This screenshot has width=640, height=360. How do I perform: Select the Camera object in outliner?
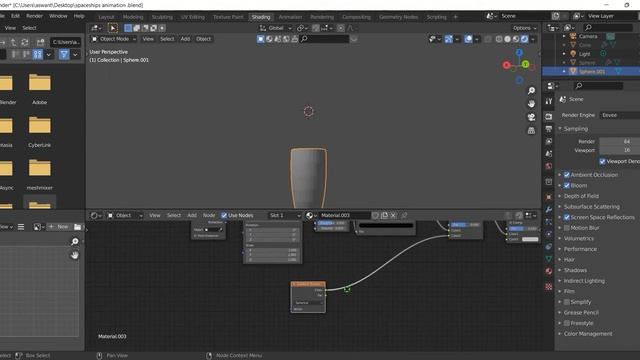click(588, 36)
